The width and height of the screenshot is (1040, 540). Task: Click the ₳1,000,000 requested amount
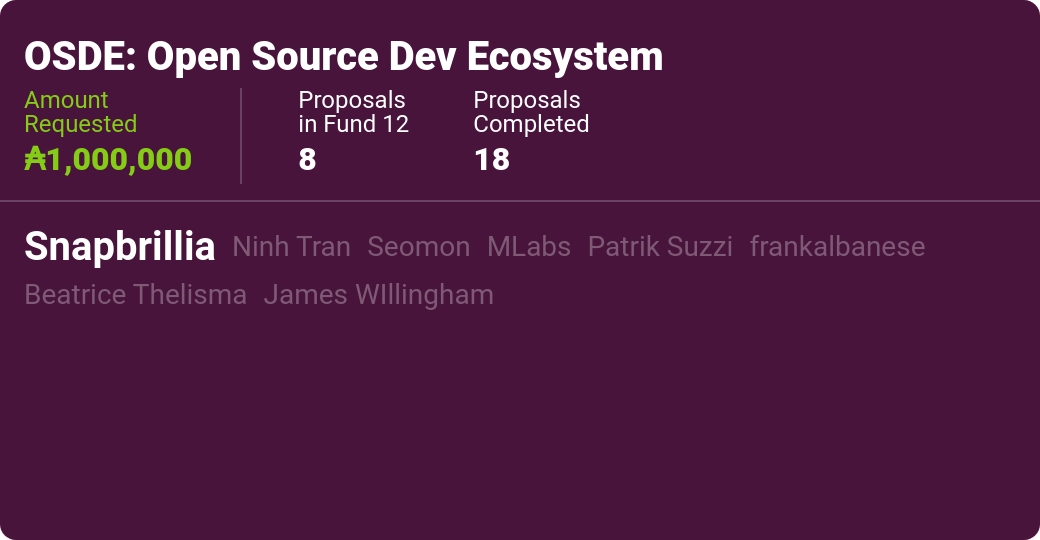tap(108, 159)
